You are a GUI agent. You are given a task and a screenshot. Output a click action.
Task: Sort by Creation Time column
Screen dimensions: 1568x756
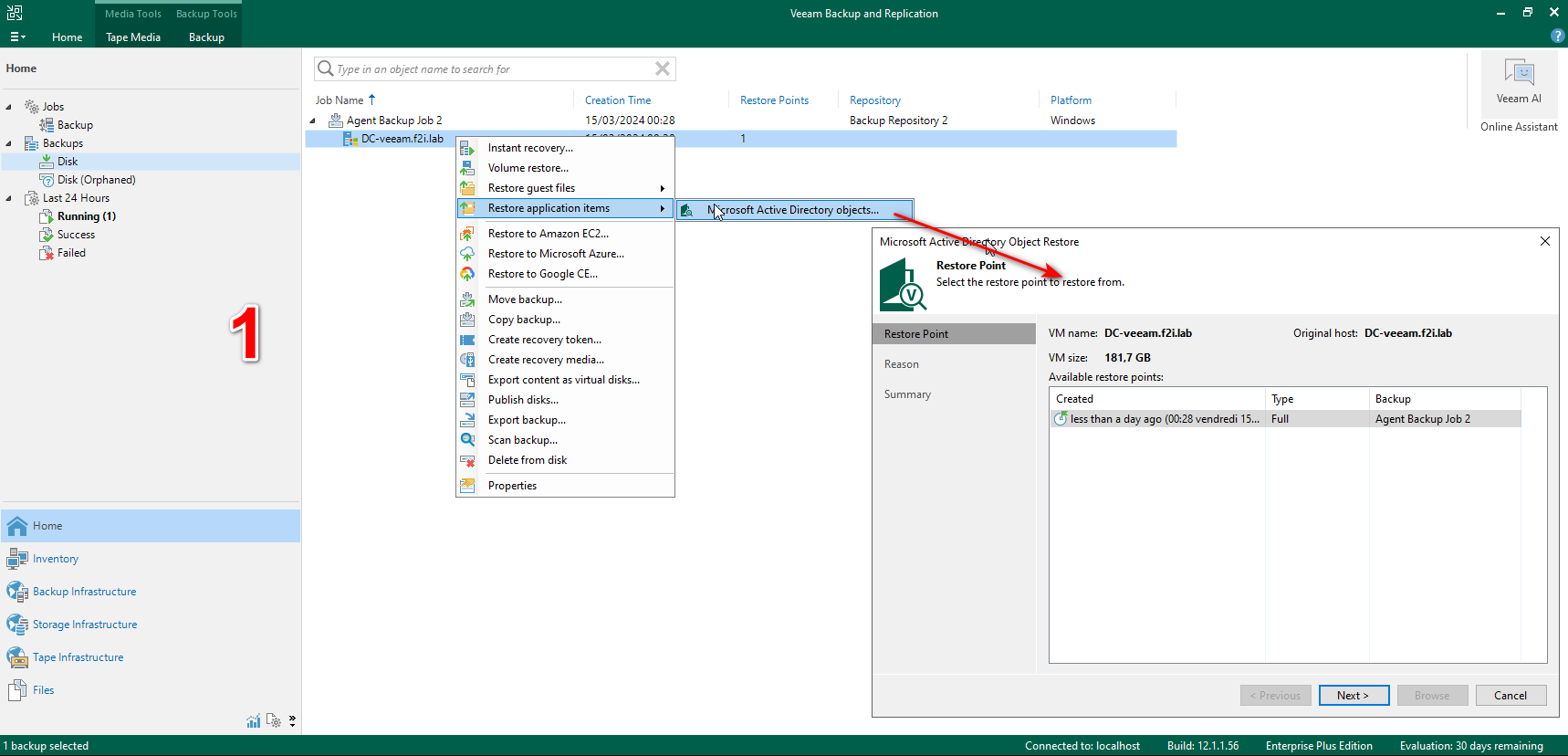[618, 100]
